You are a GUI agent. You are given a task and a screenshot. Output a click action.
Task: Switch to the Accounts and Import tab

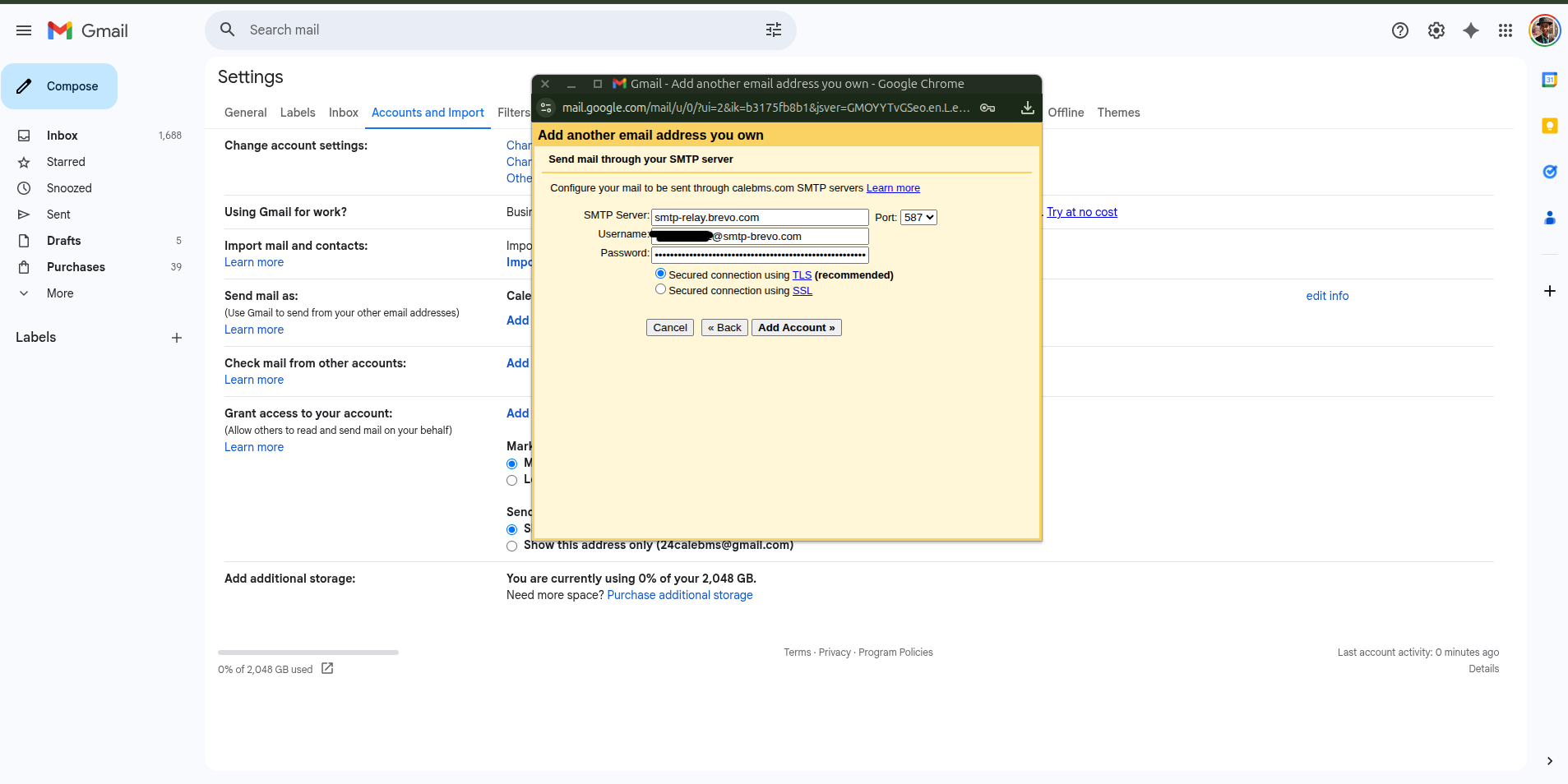pos(428,113)
